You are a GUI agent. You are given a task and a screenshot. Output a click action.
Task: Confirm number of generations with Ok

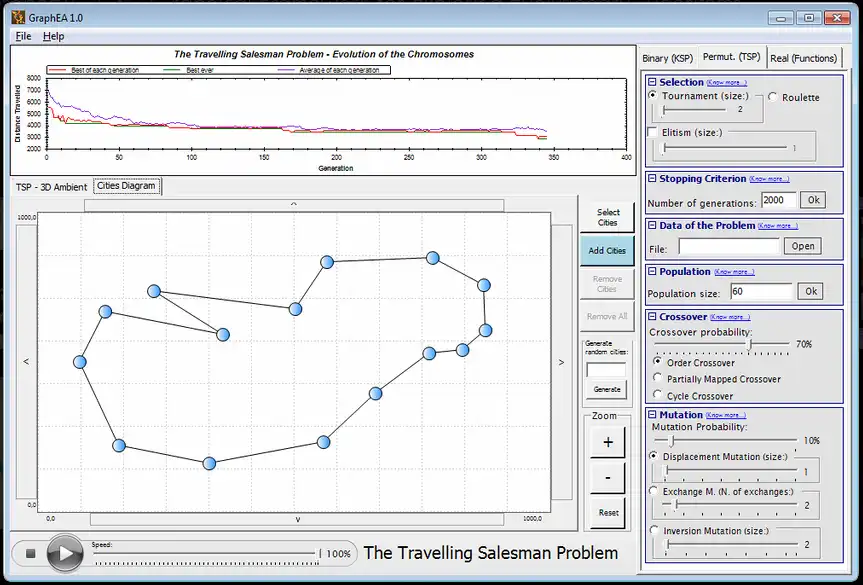tap(813, 200)
